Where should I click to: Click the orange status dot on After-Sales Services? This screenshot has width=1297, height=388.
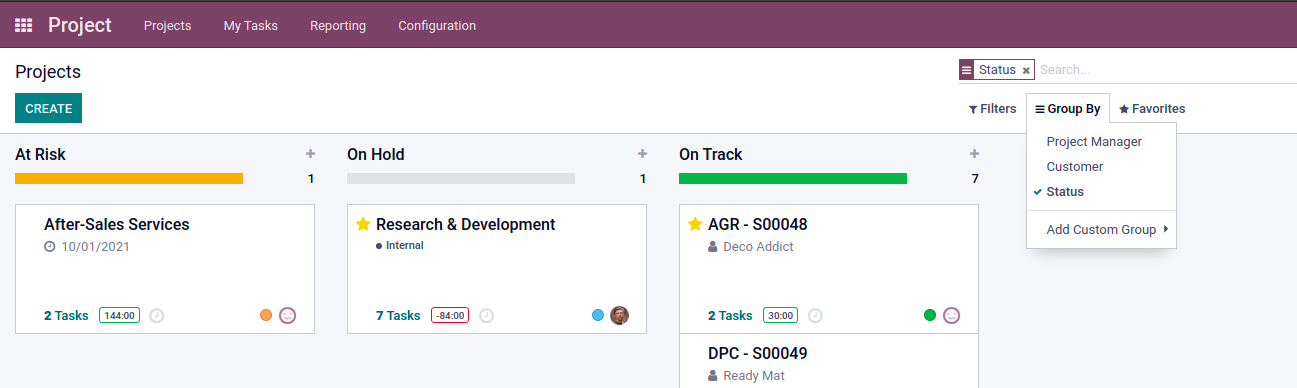coord(266,315)
